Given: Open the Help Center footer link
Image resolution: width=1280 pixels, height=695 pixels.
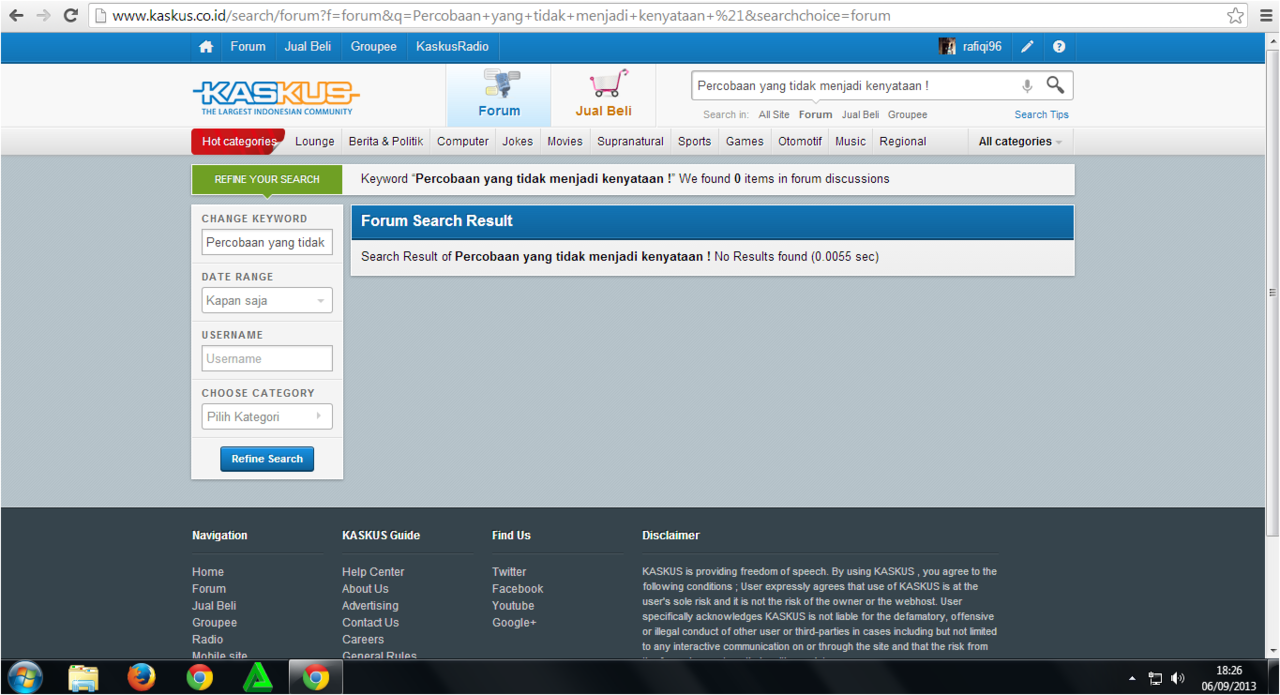Looking at the screenshot, I should [373, 572].
